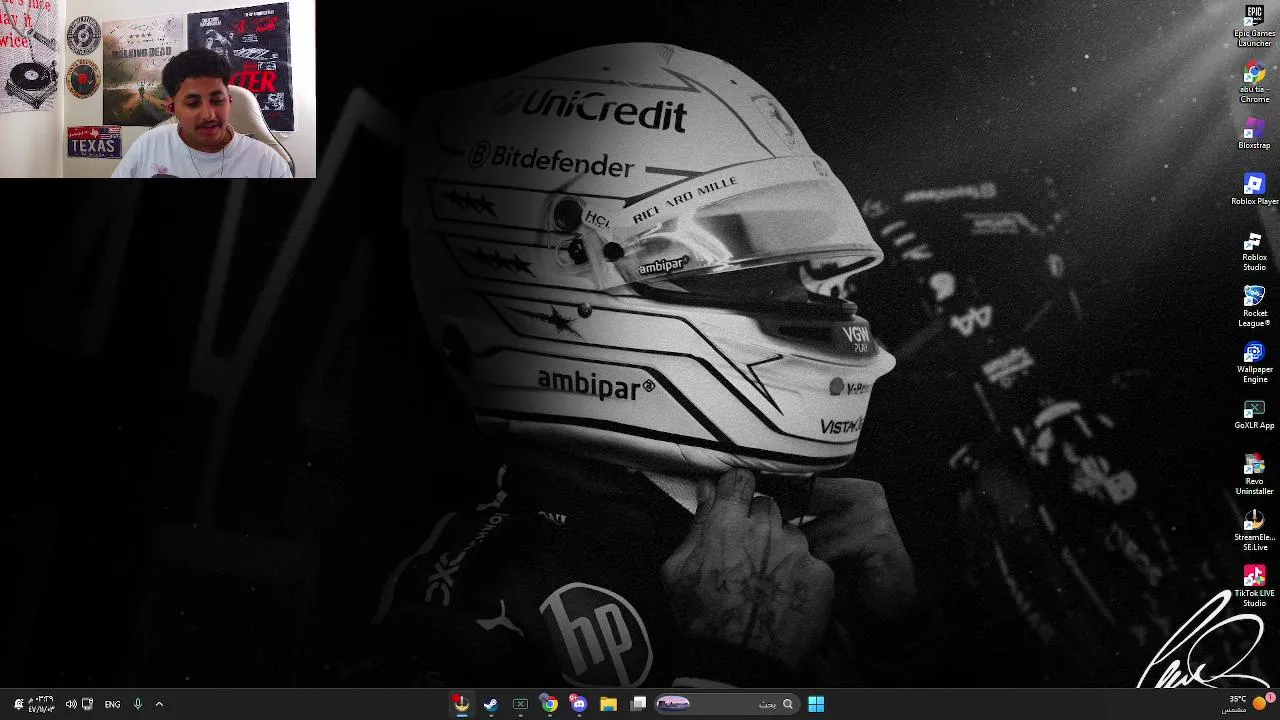Viewport: 1280px width, 720px height.
Task: Open Discord from the taskbar
Action: point(579,704)
